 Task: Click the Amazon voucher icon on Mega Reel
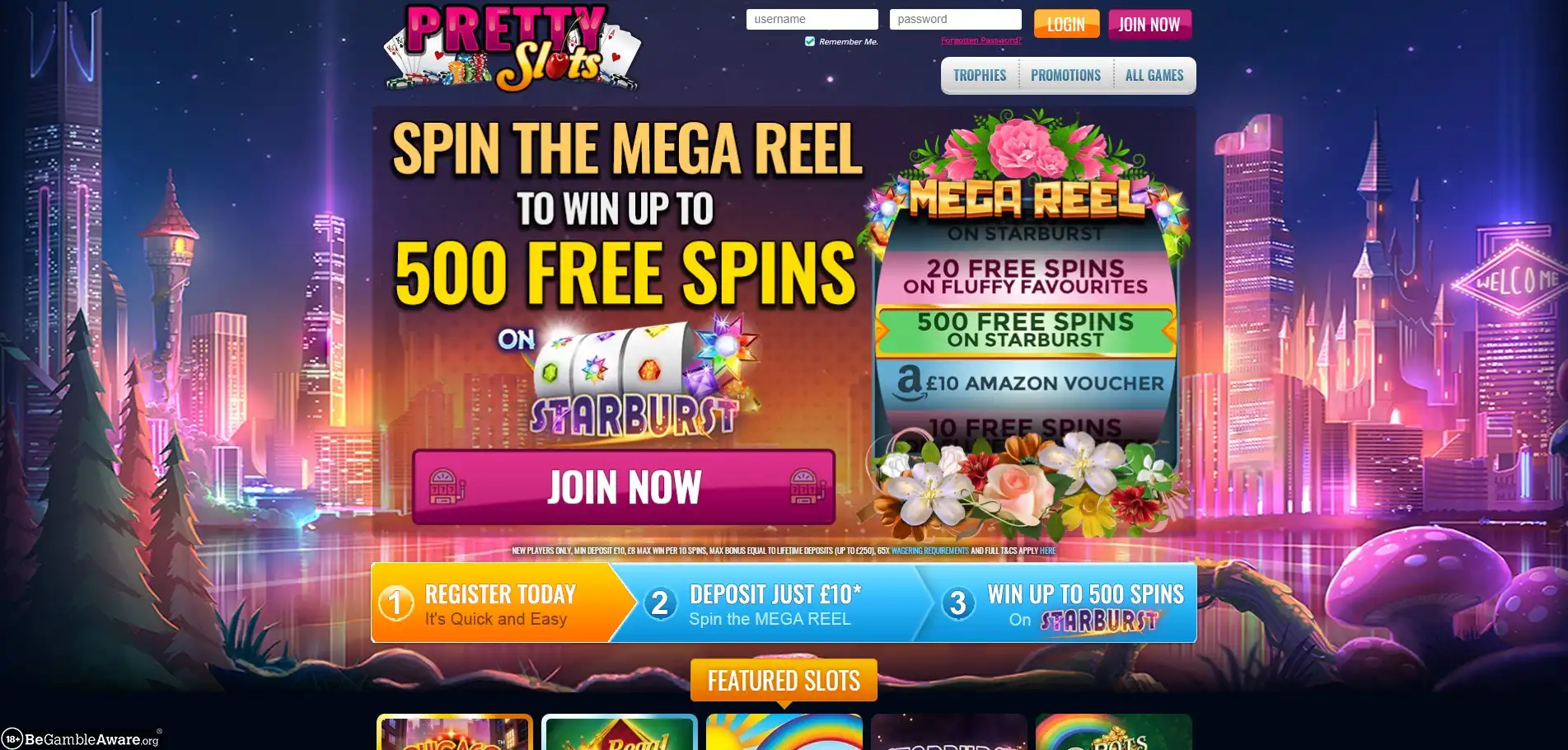click(910, 383)
